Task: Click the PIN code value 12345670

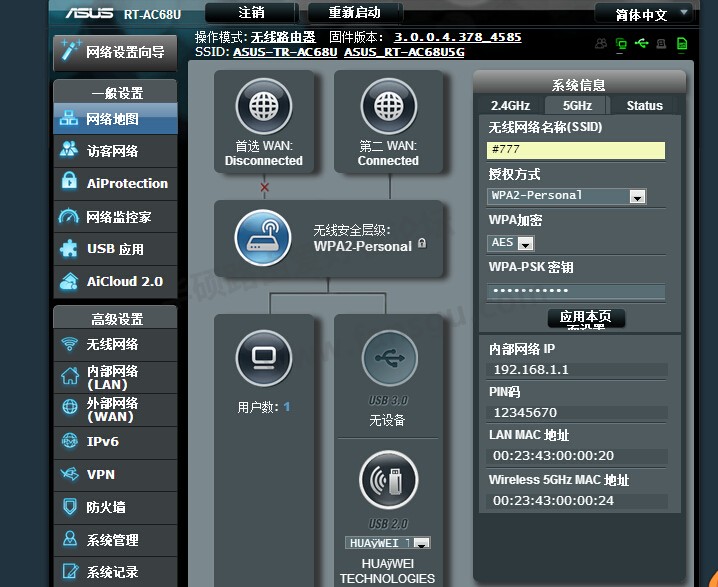Action: pos(525,413)
